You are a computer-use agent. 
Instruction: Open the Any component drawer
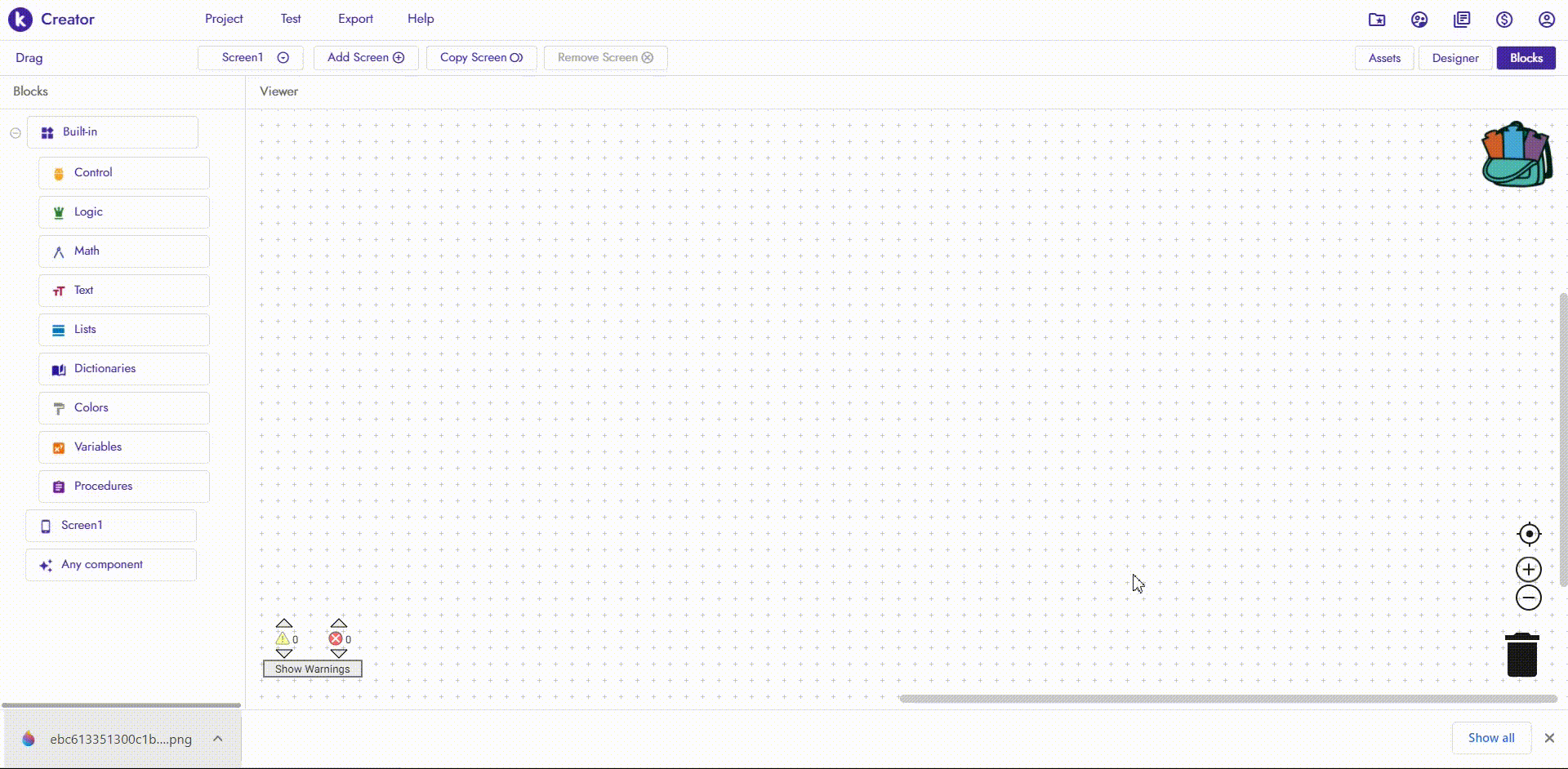tap(111, 565)
